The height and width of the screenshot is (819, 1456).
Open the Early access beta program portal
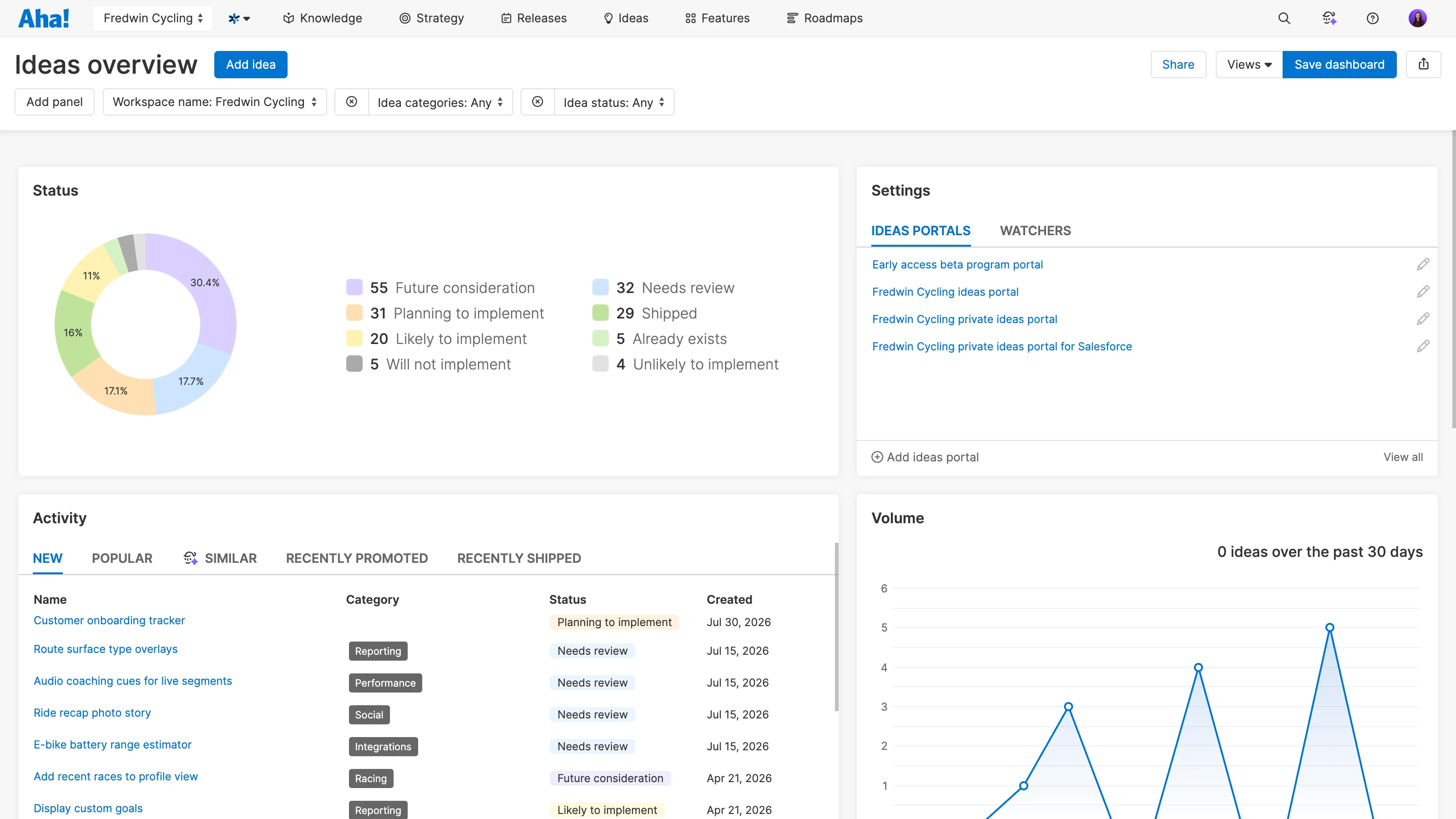tap(957, 264)
